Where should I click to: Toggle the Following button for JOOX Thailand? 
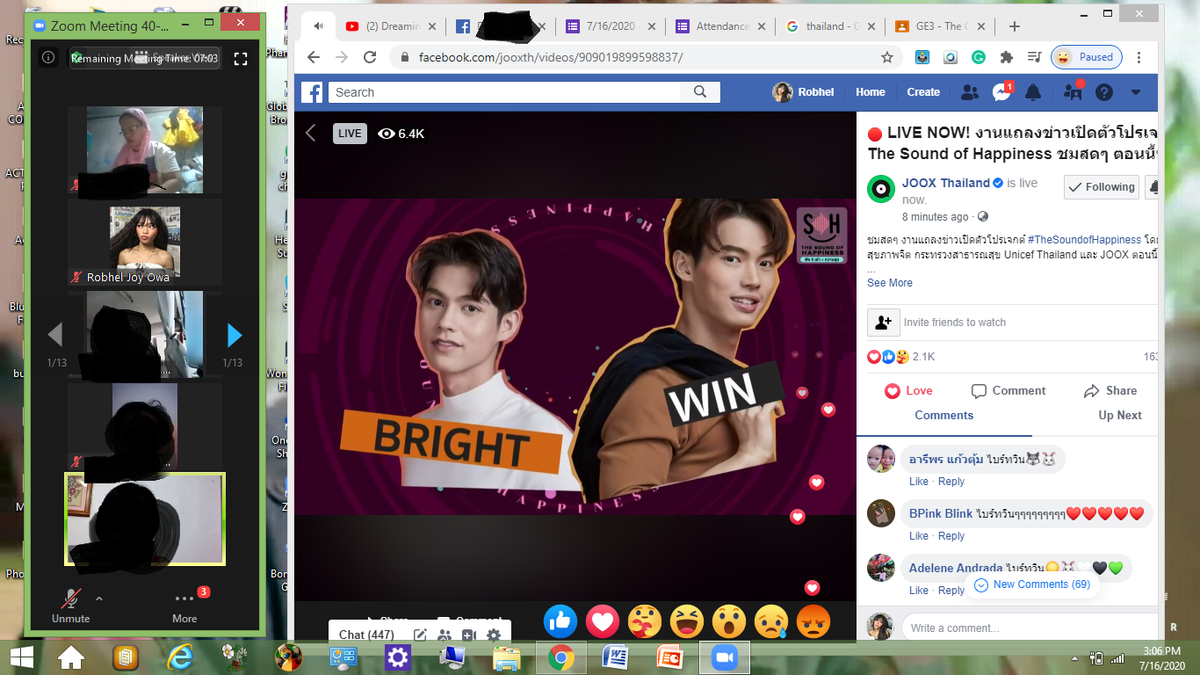click(1102, 187)
